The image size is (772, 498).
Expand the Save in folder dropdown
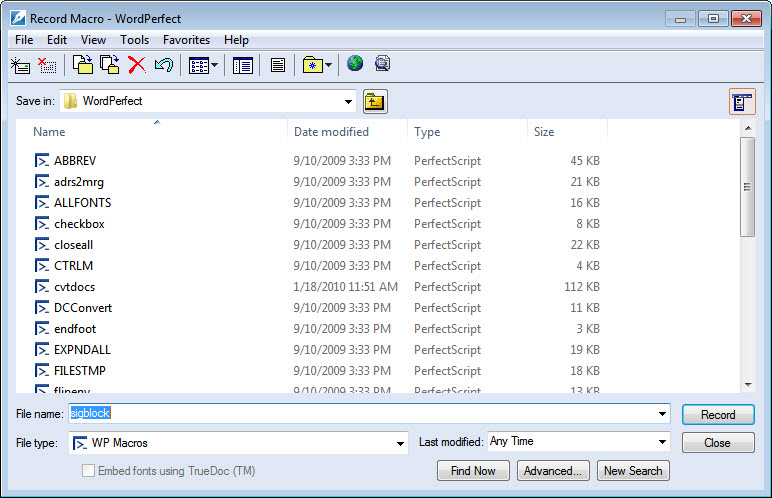[348, 101]
